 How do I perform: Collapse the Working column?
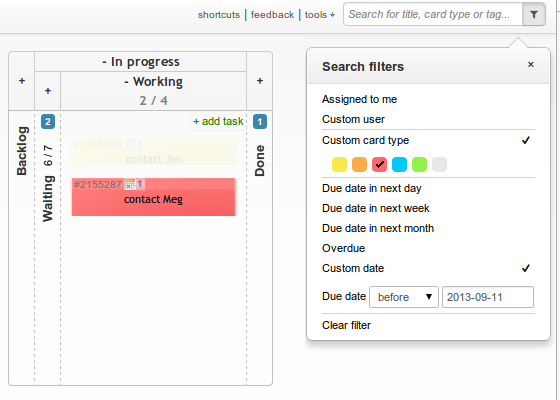126,82
